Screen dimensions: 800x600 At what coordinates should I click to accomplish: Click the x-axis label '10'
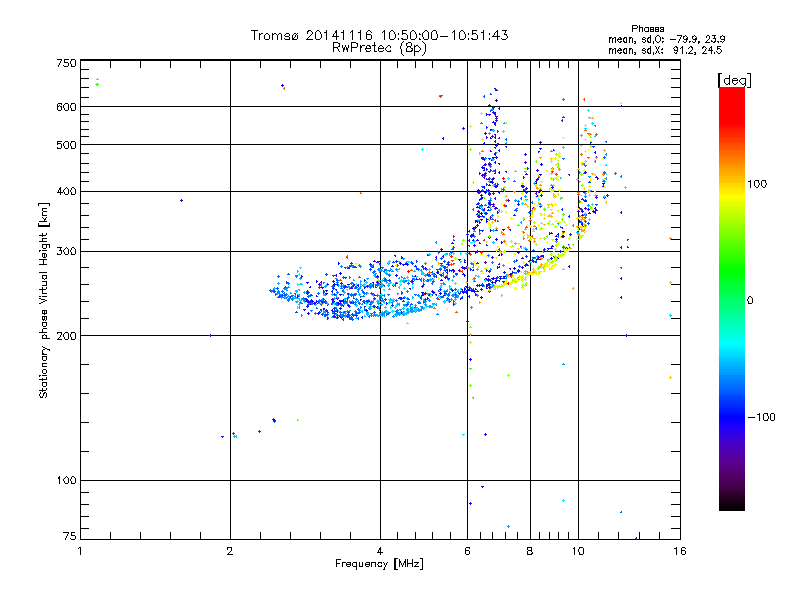coord(578,551)
